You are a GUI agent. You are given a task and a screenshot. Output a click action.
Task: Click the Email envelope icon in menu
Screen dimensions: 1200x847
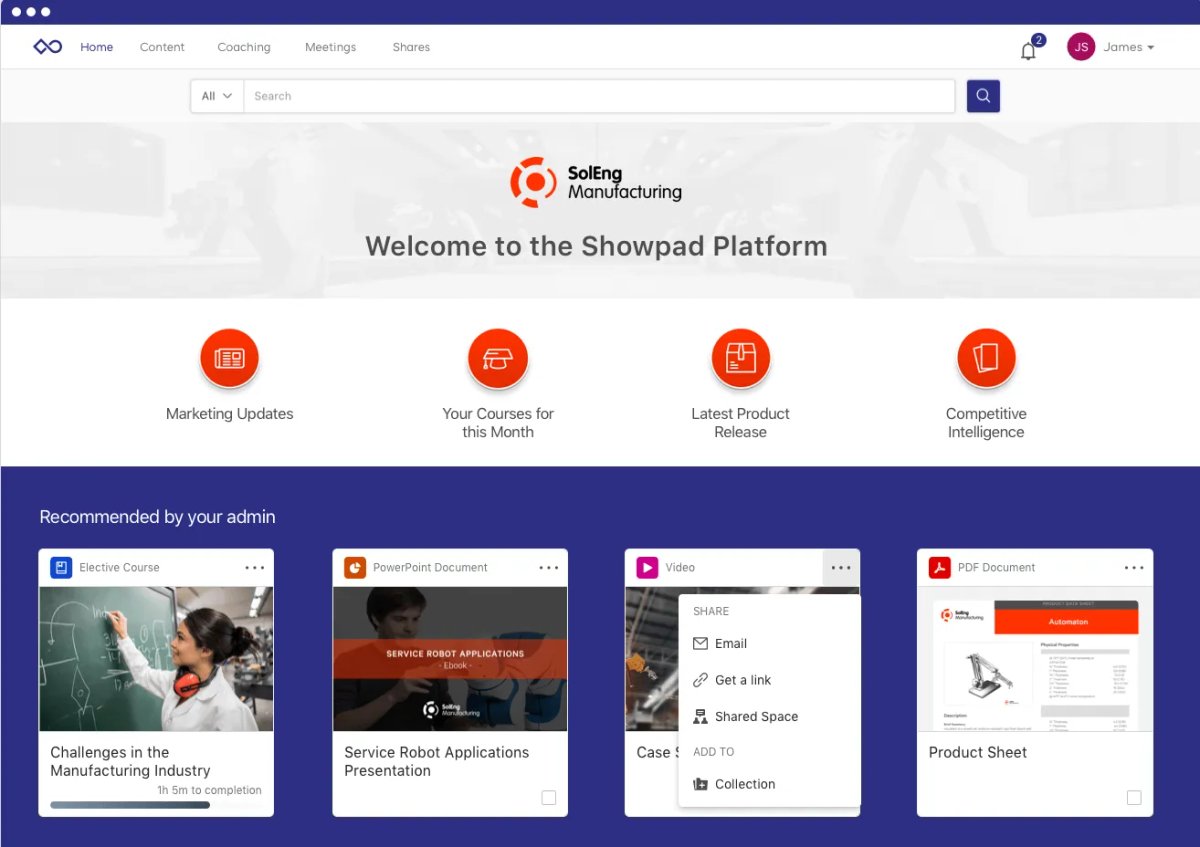pyautogui.click(x=700, y=644)
